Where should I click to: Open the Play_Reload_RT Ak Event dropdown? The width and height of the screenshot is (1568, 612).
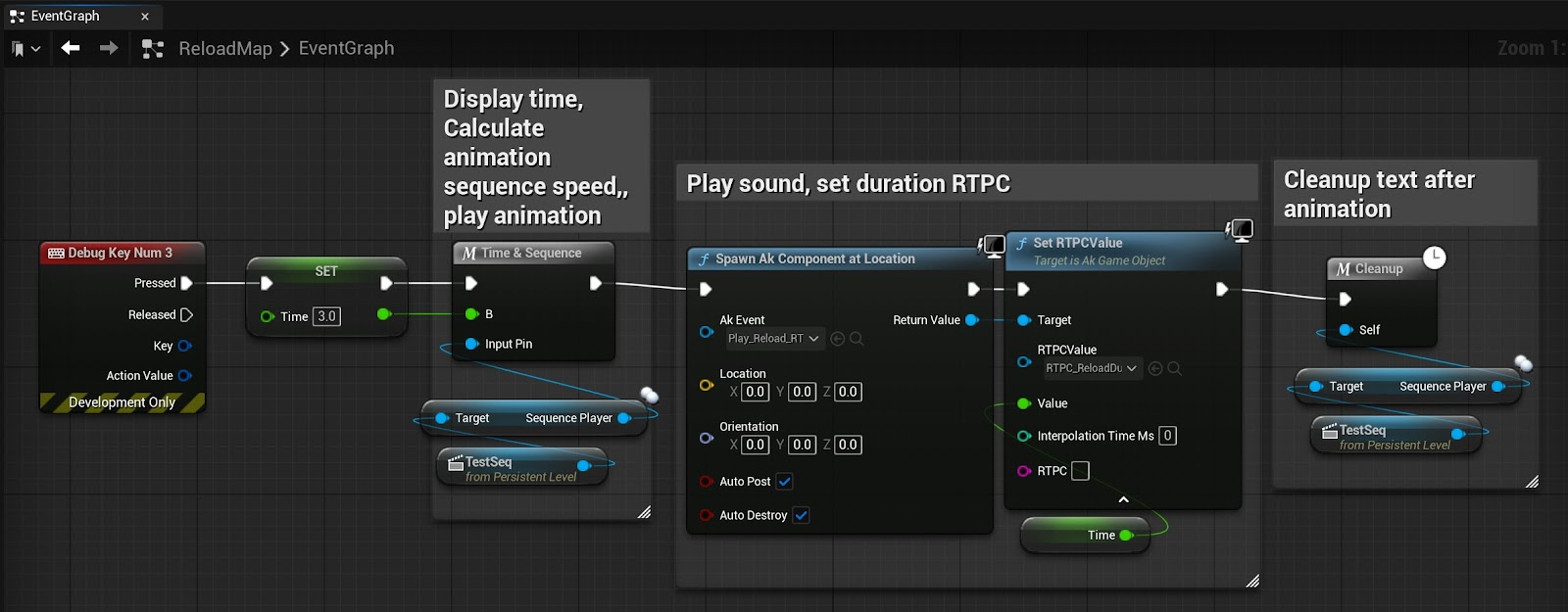[774, 339]
